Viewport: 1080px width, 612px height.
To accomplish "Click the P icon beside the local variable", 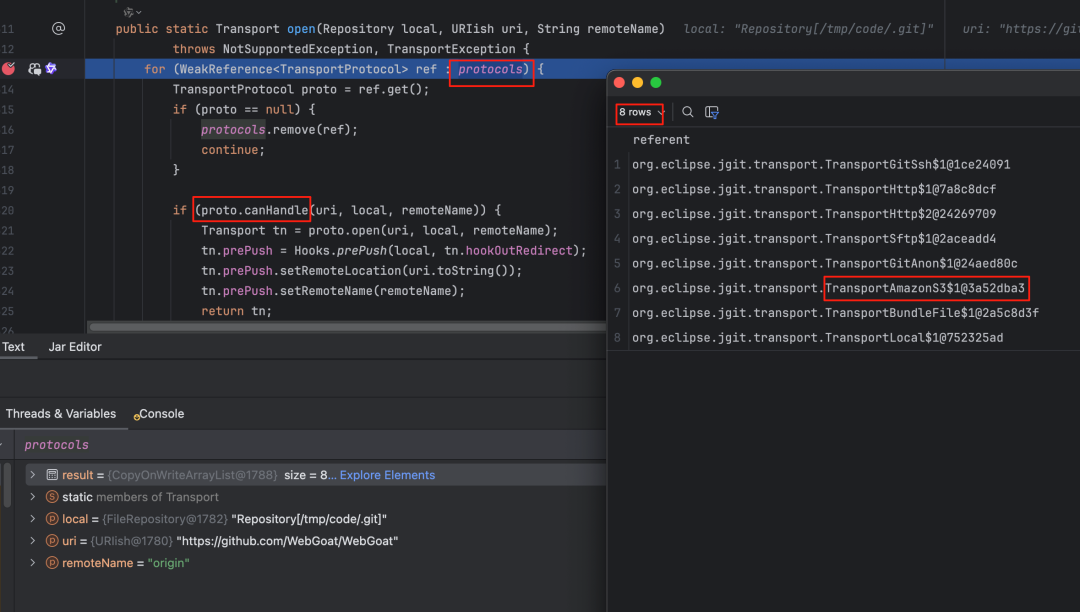I will 52,518.
